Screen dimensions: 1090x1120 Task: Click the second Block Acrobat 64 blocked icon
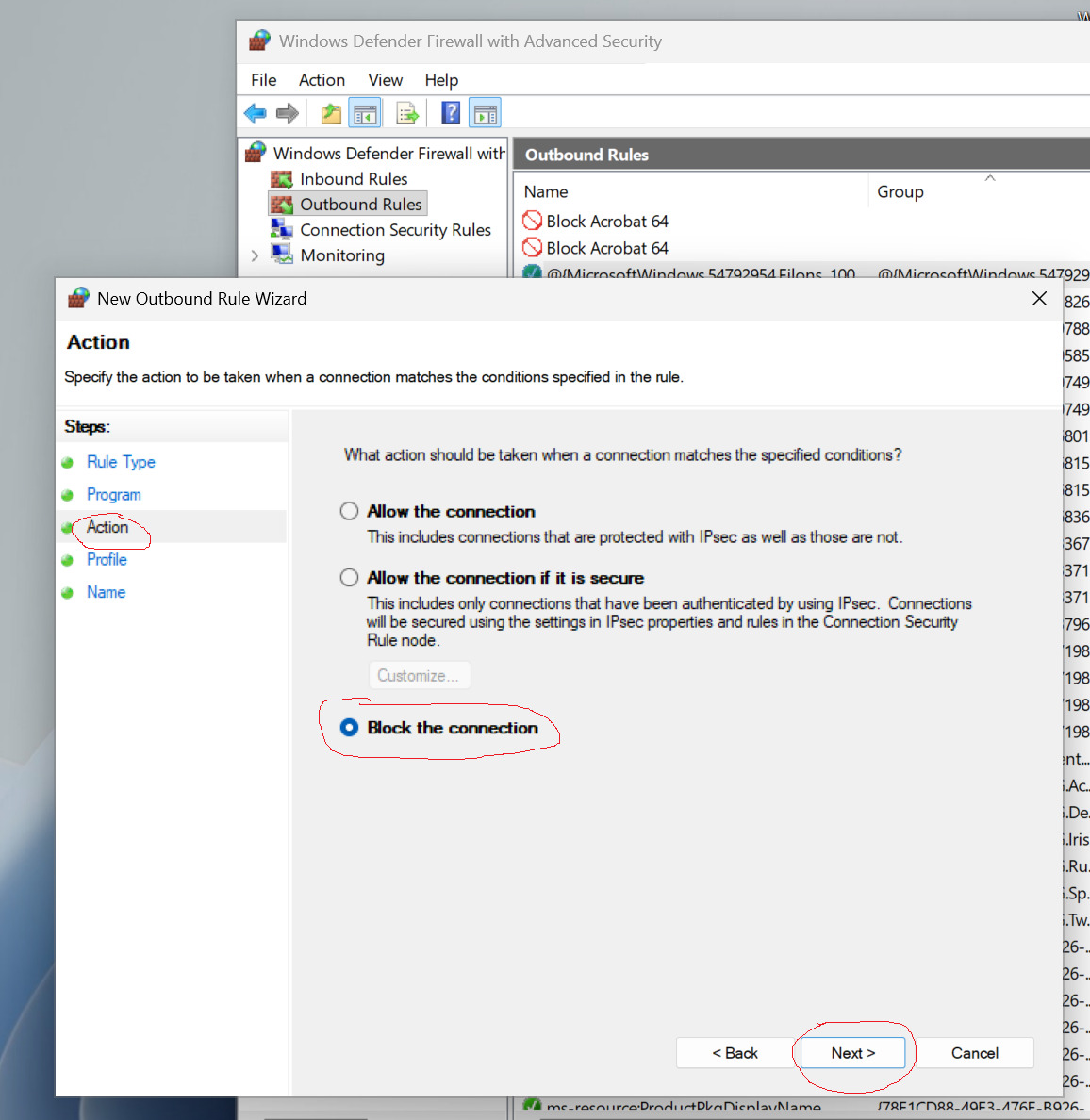[x=532, y=247]
